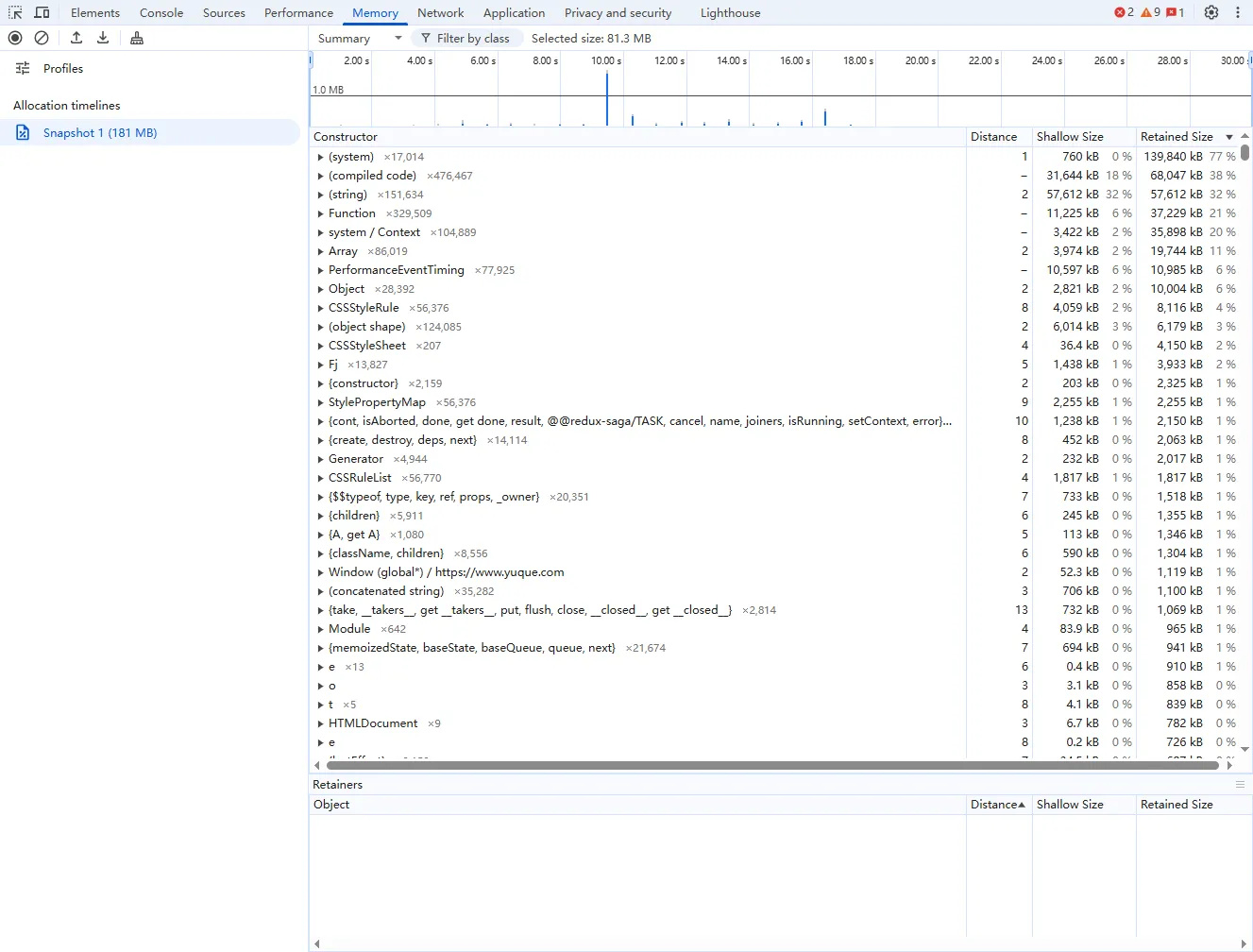Sort retainers by Object column header
This screenshot has width=1253, height=952.
click(x=638, y=805)
